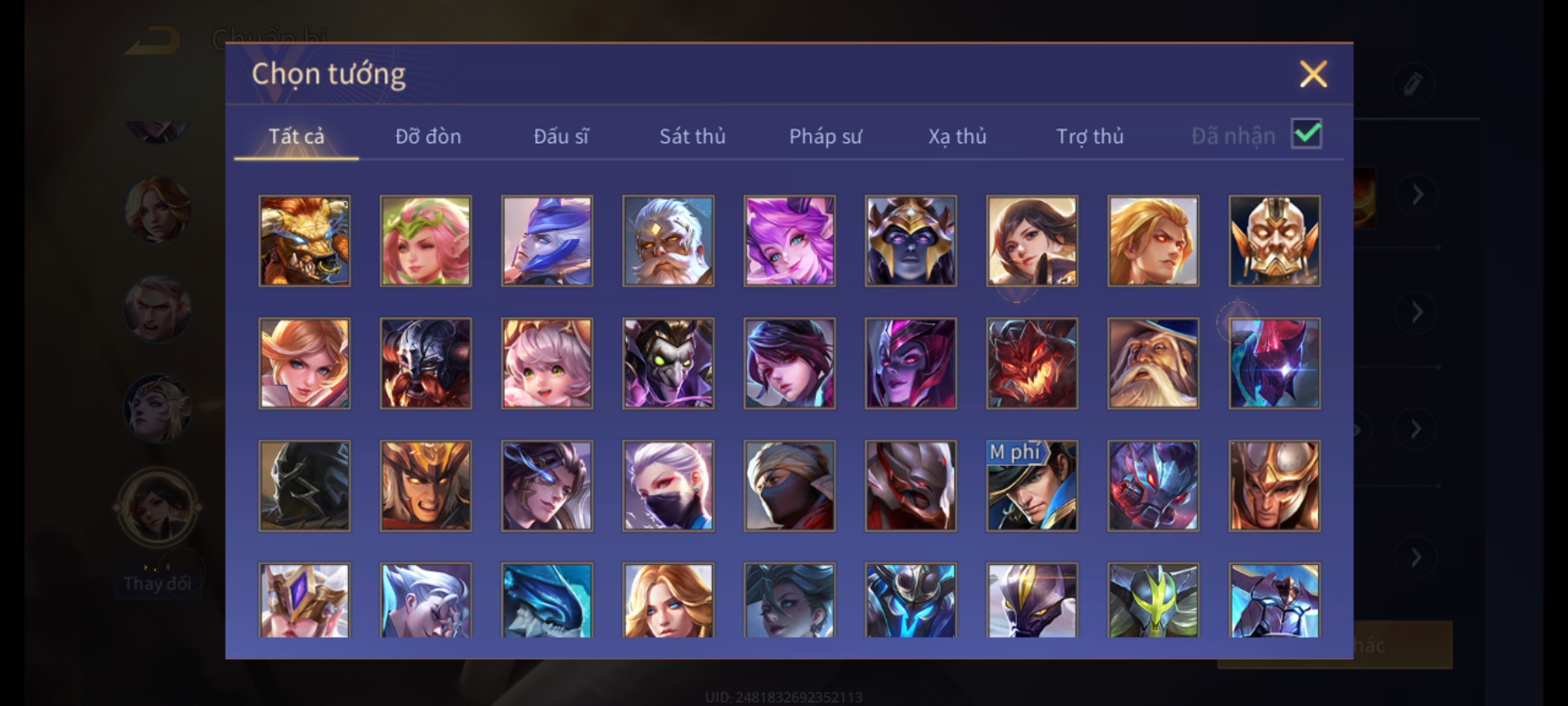Viewport: 1568px width, 706px height.
Task: Switch to Trợ thủ tab
Action: click(1090, 136)
